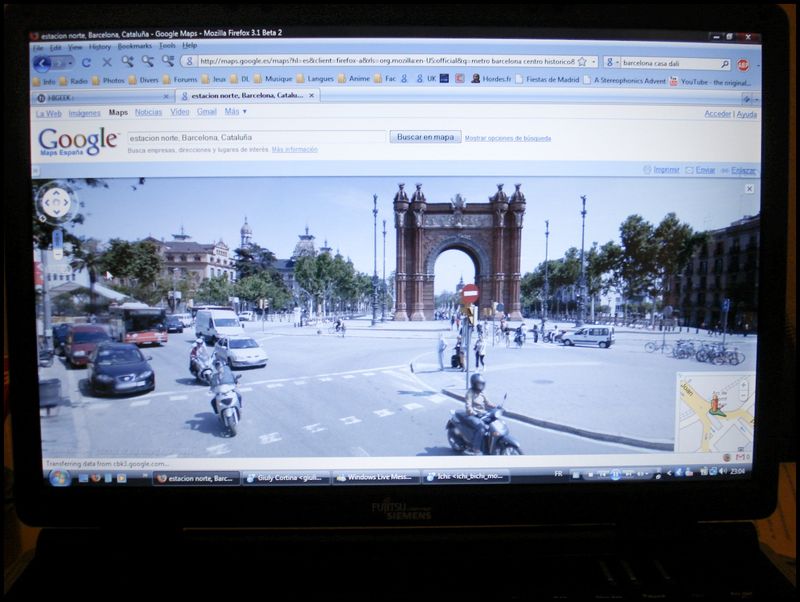The image size is (800, 602).
Task: Go to the Imágenes link
Action: [84, 113]
